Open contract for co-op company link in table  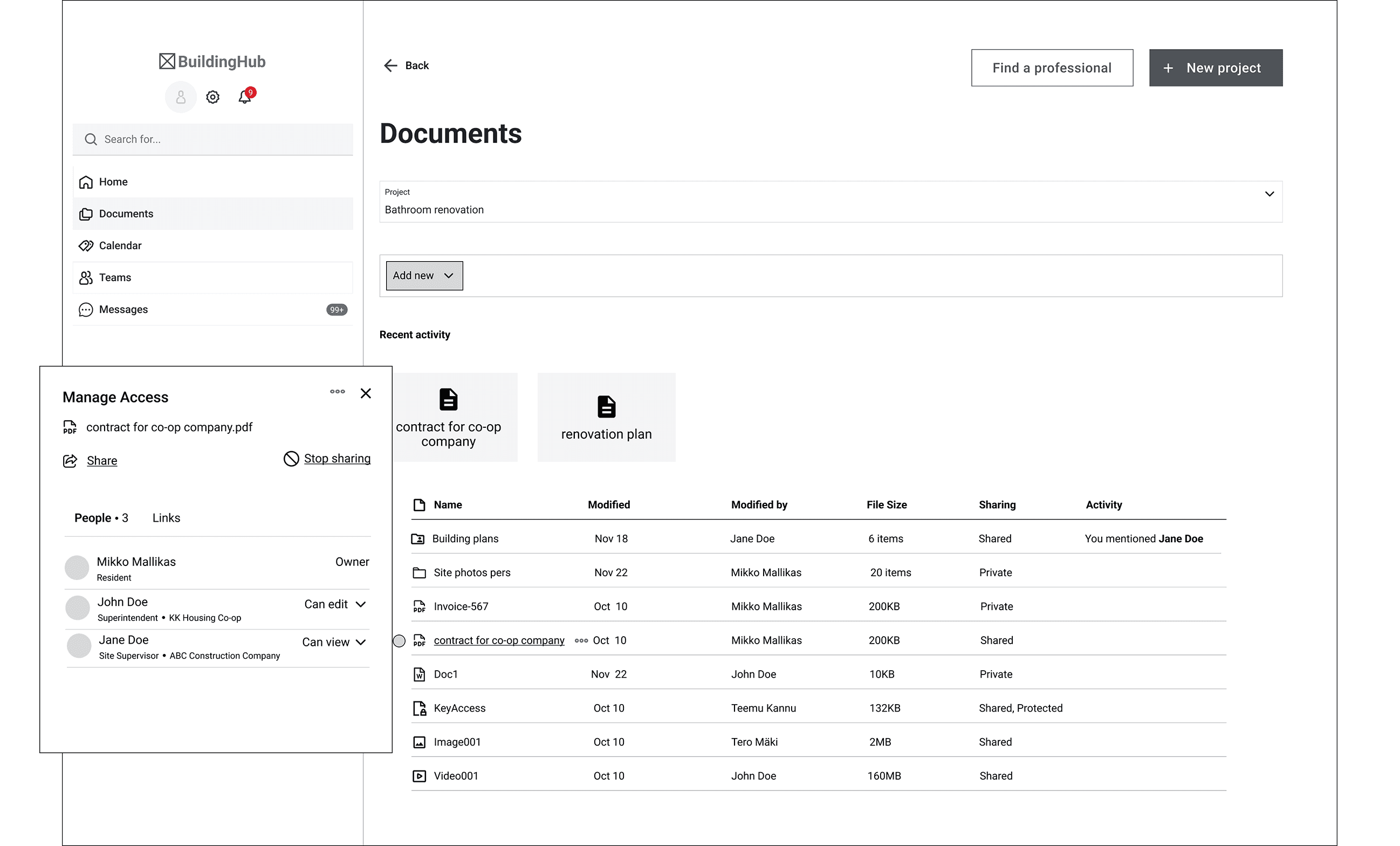pos(499,641)
